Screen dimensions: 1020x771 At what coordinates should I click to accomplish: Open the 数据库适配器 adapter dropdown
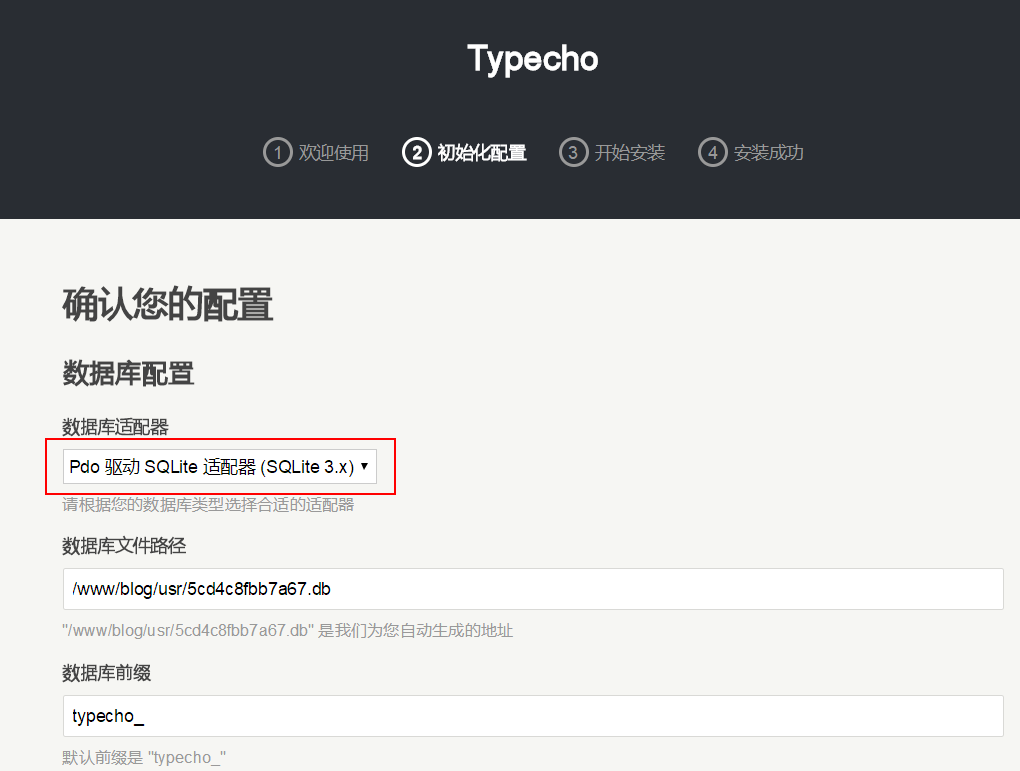tap(220, 467)
